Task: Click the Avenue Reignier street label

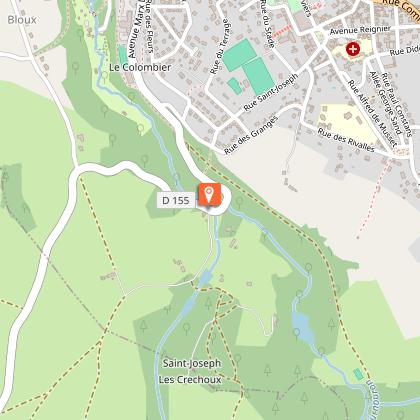Action: [x=360, y=30]
